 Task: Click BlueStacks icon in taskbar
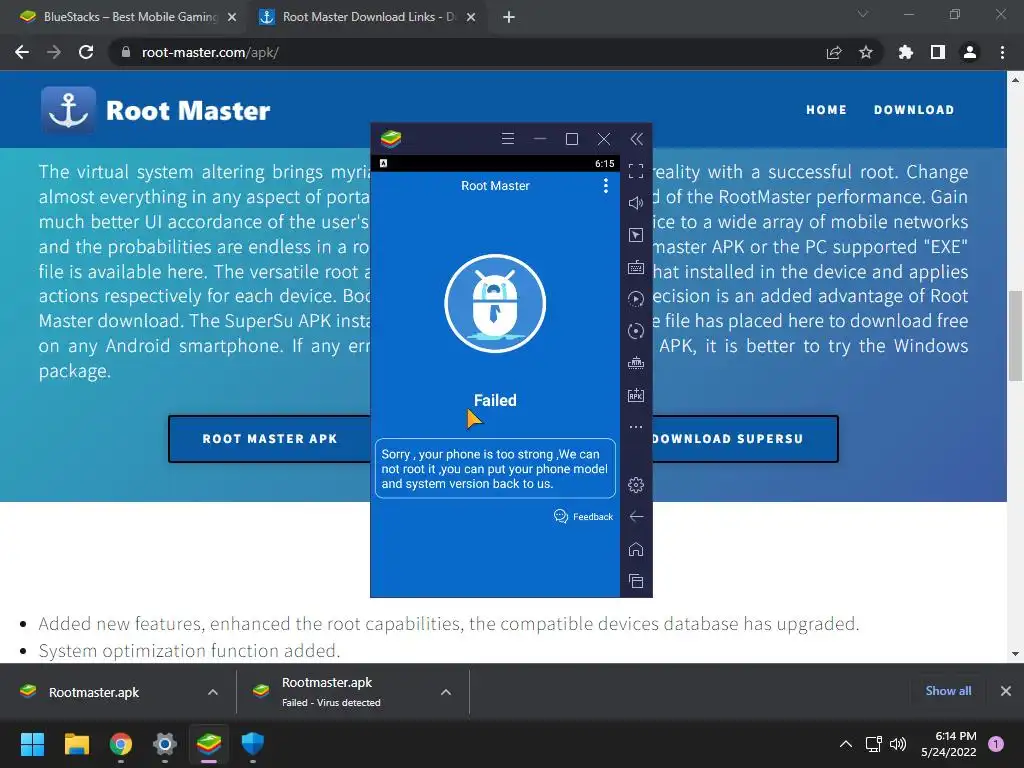[x=209, y=744]
